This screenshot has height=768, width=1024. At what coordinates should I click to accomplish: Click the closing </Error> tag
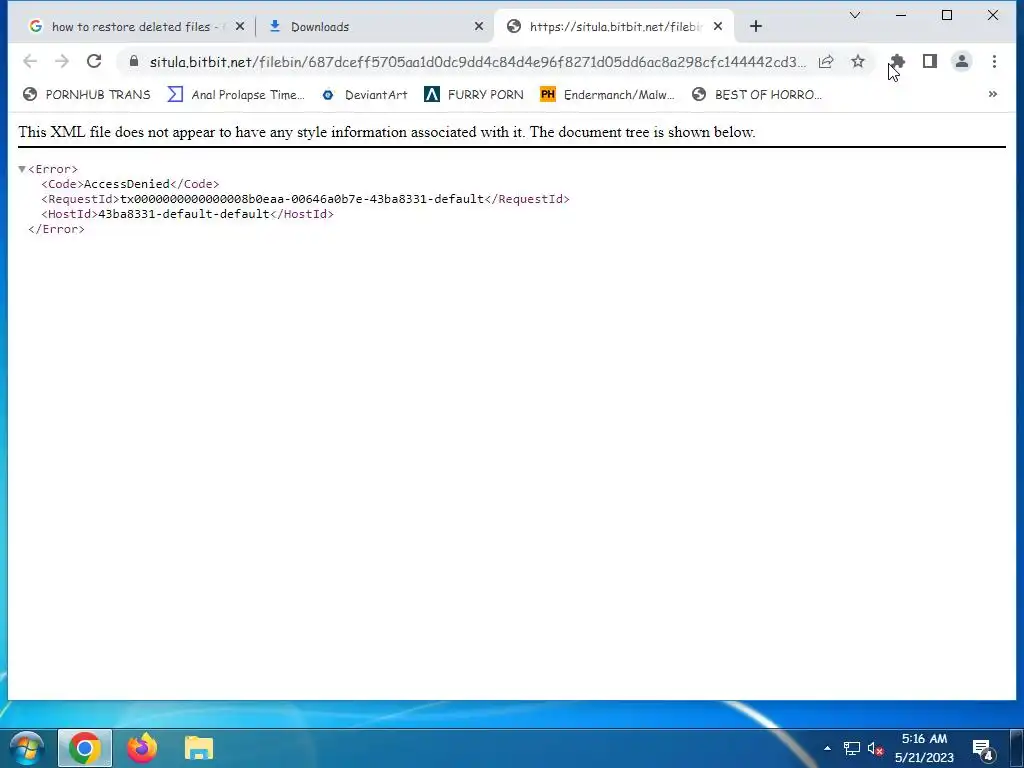(x=56, y=229)
